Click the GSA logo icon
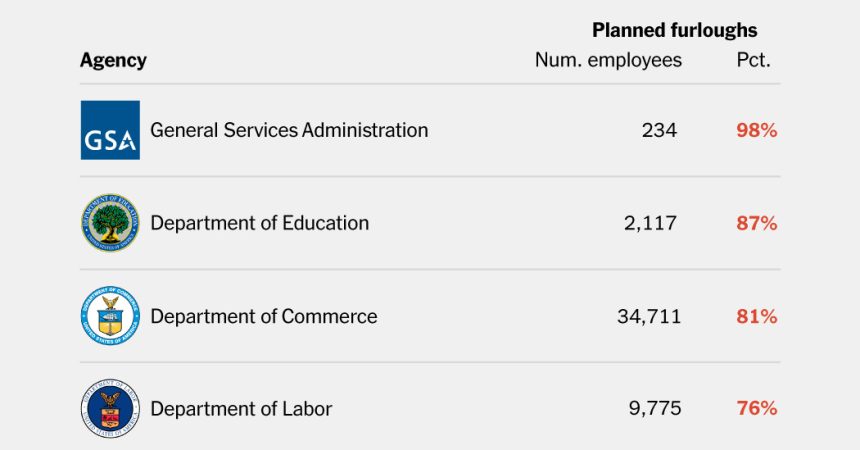Screen dimensions: 860x450 110,130
